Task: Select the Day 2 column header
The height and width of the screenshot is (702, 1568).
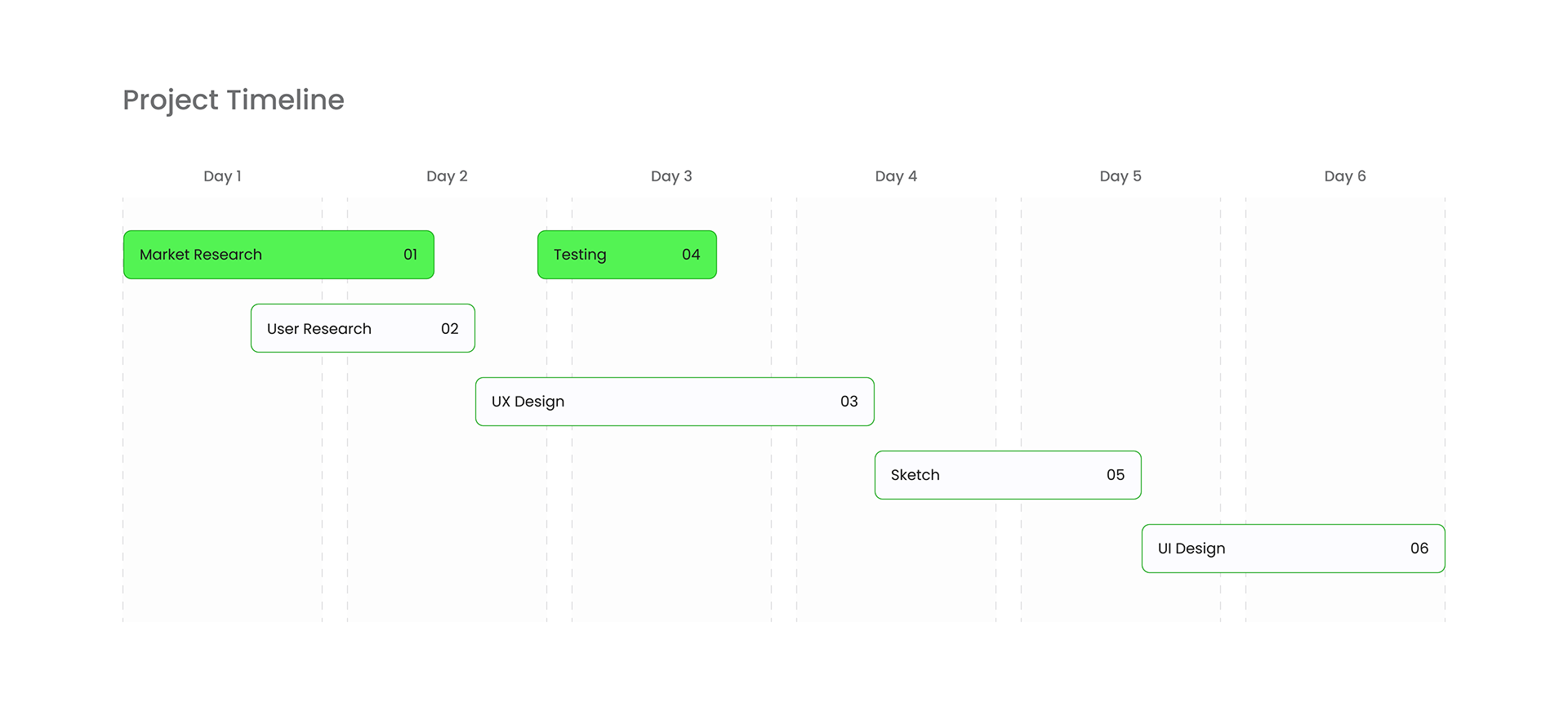Action: coord(447,176)
